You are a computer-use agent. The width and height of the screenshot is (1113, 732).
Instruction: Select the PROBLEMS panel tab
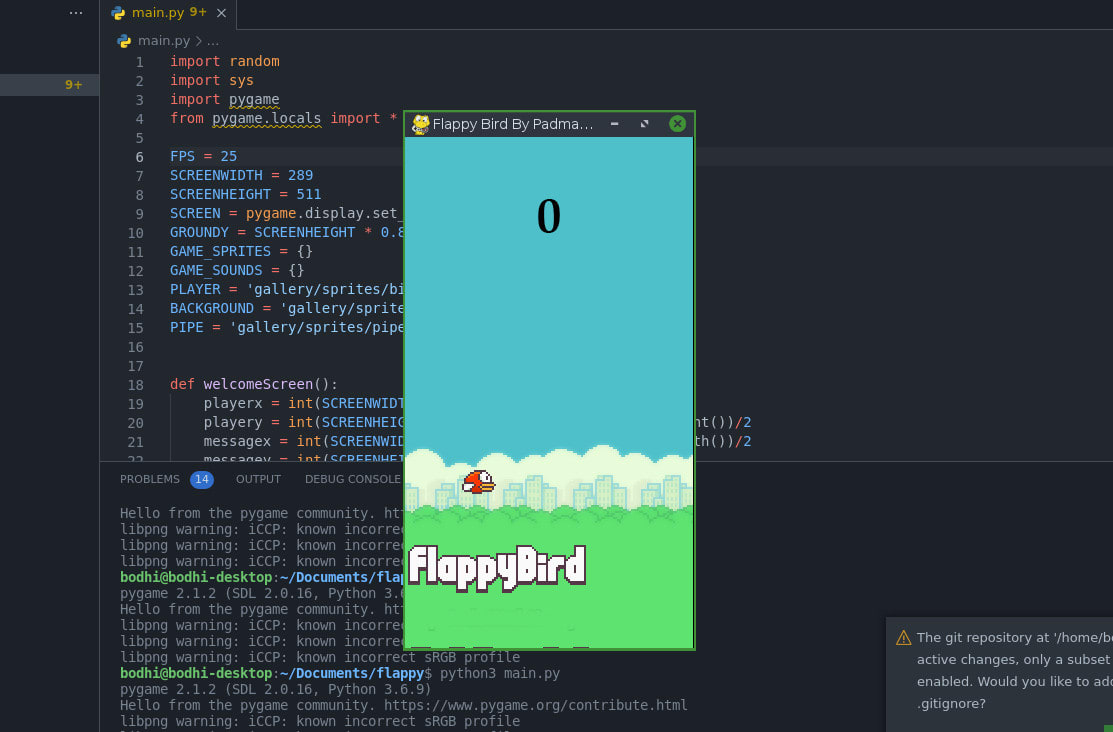tap(149, 479)
